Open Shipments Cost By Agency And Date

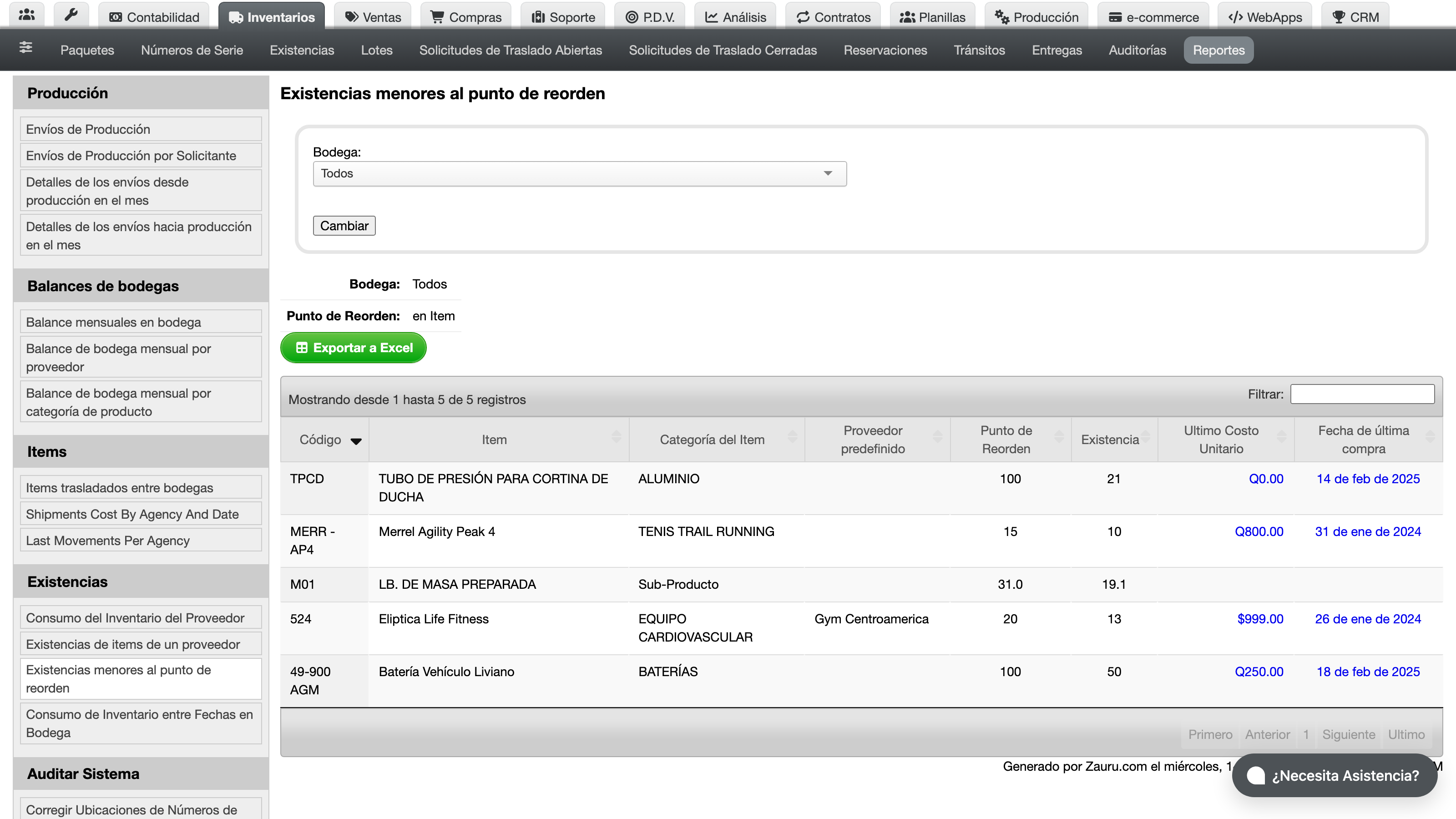coord(141,514)
